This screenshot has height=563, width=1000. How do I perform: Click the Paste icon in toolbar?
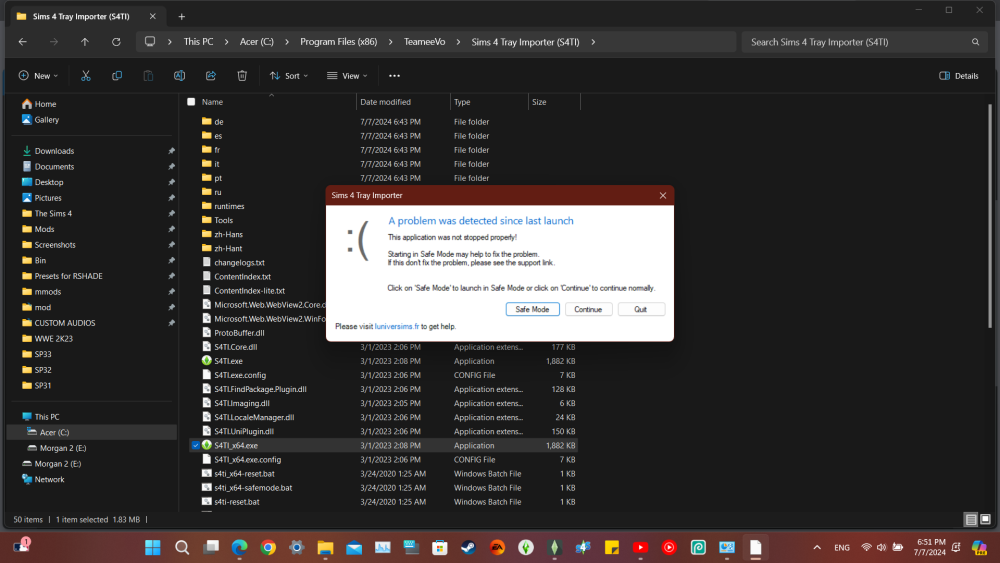click(x=148, y=76)
